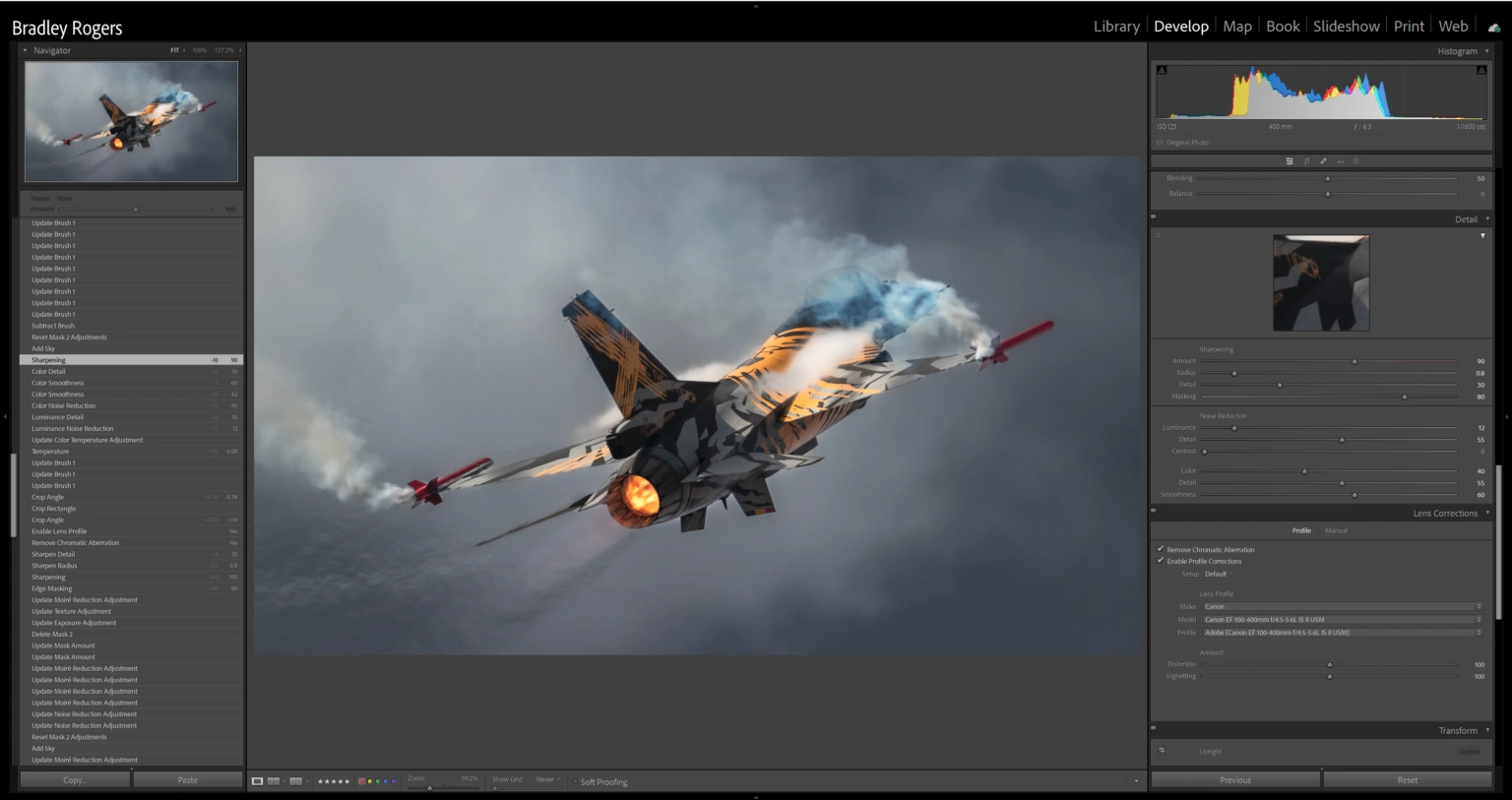Toggle highlight clipping indicator in histogram
This screenshot has height=800, width=1512.
(x=1480, y=70)
